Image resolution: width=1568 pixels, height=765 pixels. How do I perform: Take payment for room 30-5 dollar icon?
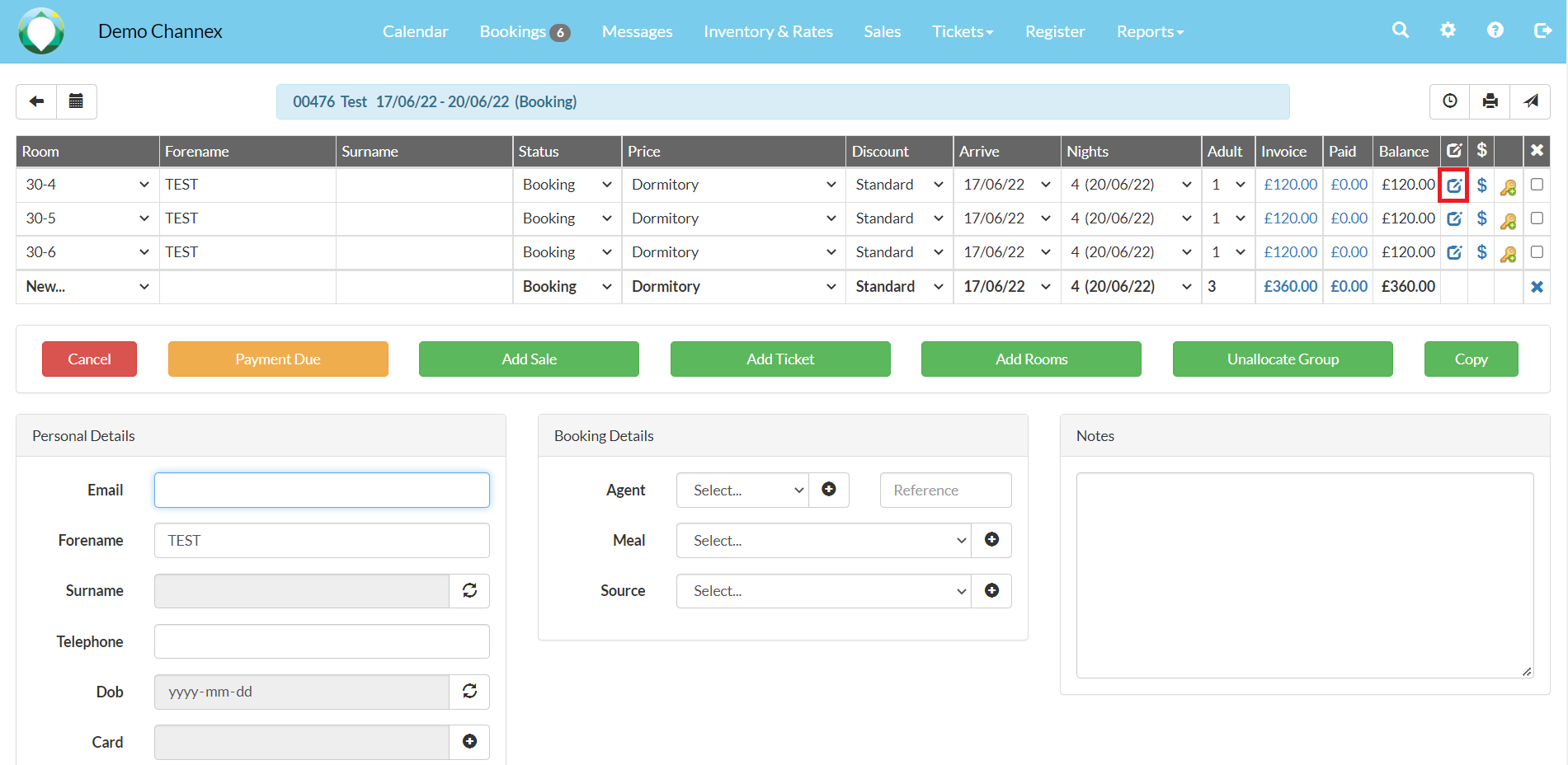click(1481, 218)
